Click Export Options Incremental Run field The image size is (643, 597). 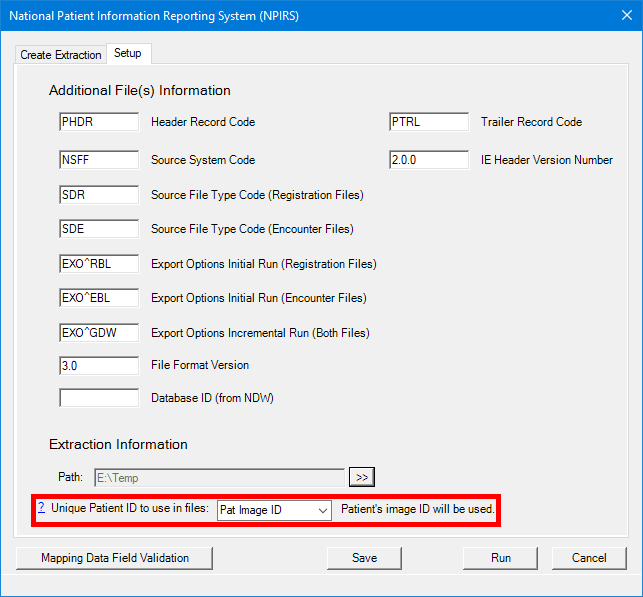coord(98,333)
